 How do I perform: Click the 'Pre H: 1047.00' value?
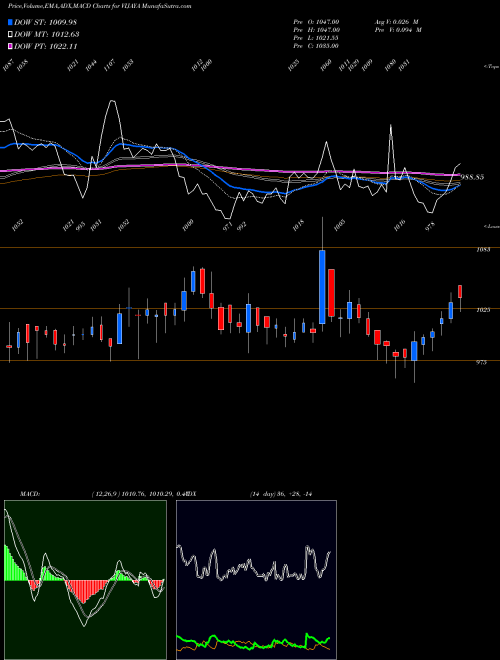[316, 30]
